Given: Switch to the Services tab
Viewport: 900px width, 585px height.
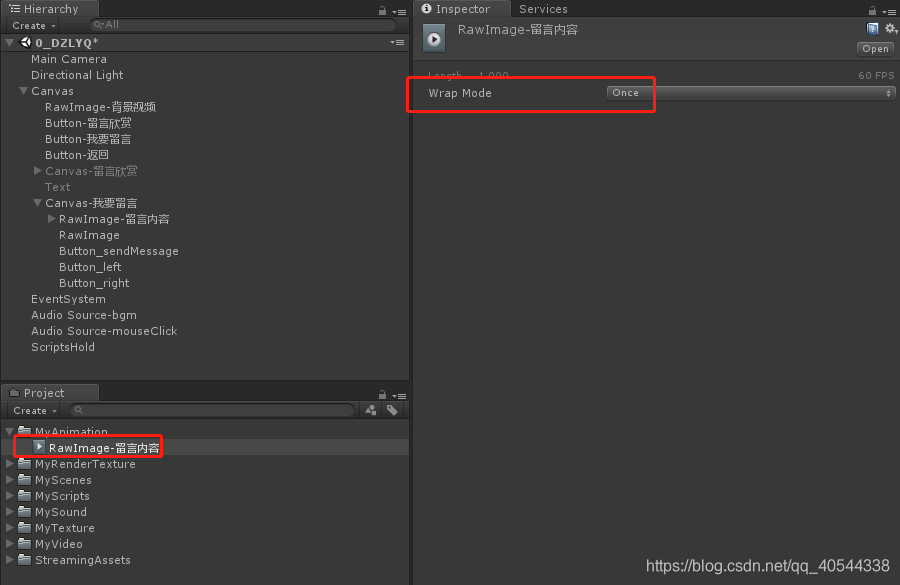Looking at the screenshot, I should pyautogui.click(x=543, y=8).
